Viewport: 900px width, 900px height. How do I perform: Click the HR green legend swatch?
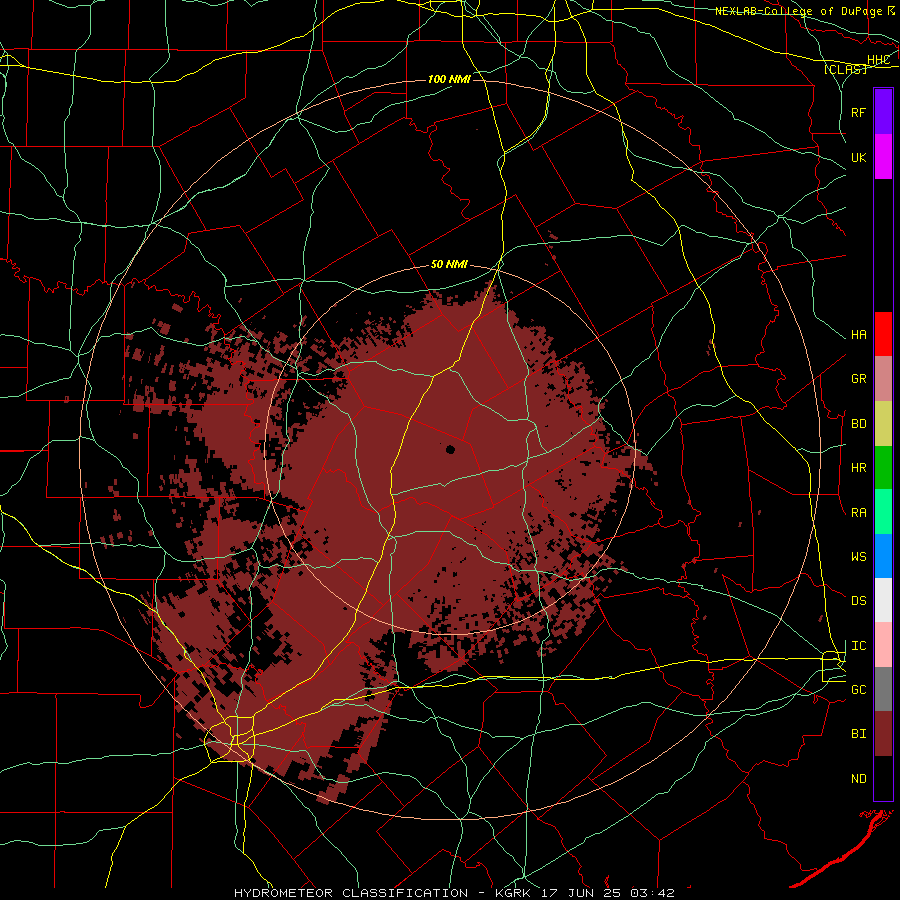coord(883,468)
